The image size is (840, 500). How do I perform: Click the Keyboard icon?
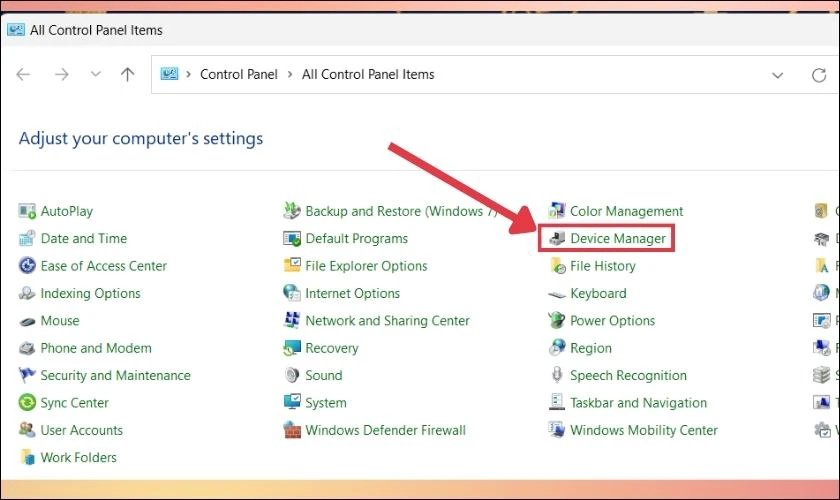(557, 294)
